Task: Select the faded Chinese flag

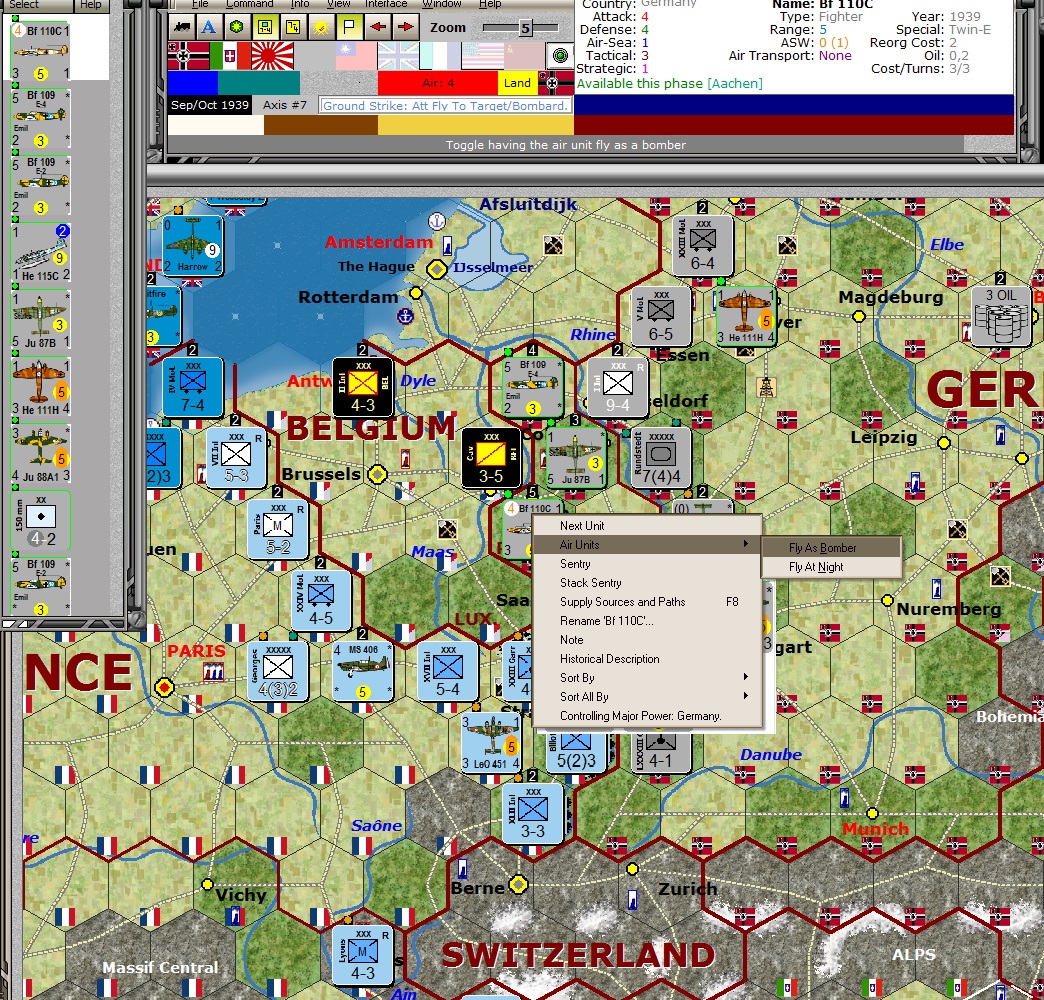Action: 356,56
